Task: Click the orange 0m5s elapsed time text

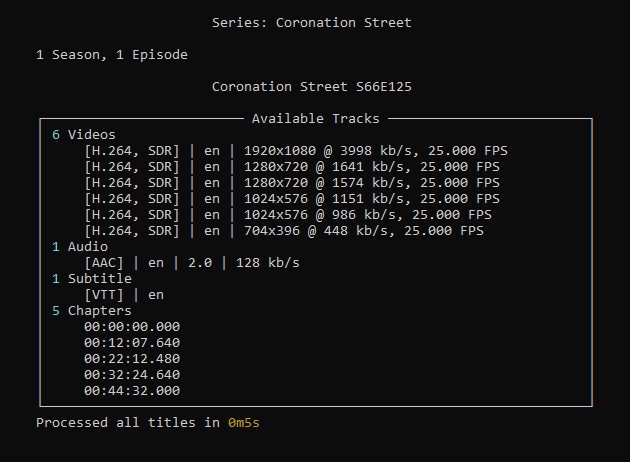Action: tap(244, 423)
